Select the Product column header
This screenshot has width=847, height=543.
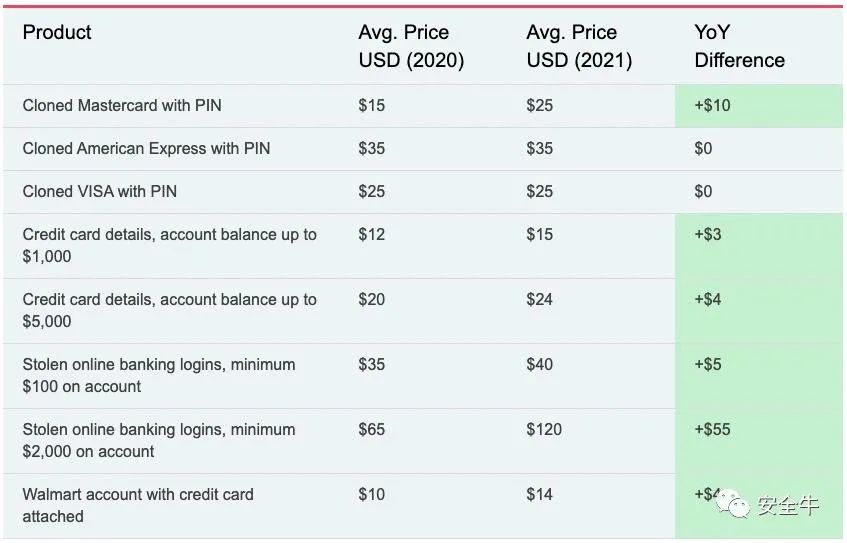[57, 32]
